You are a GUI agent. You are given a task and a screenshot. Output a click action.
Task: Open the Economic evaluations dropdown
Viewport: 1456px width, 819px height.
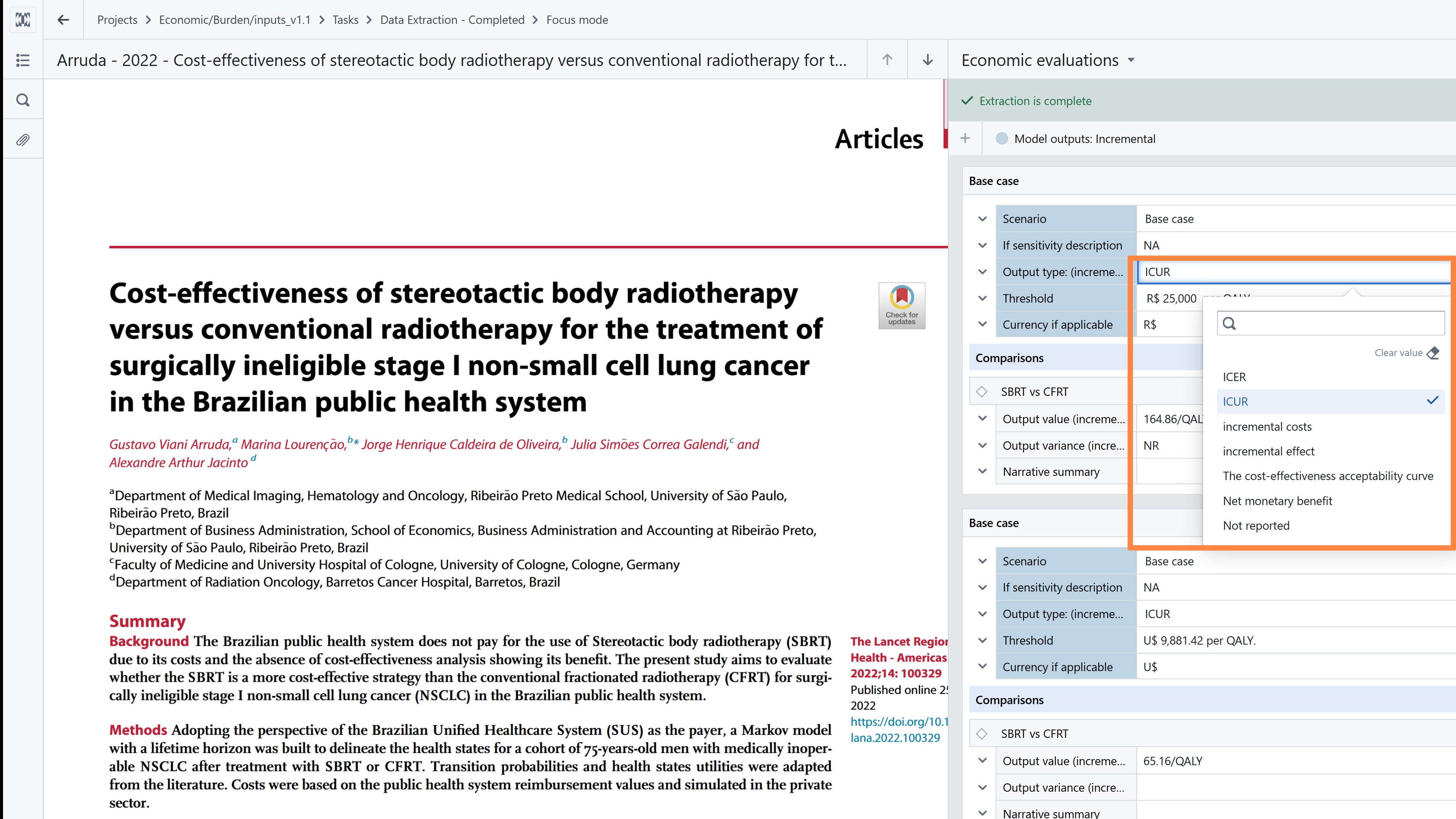(1048, 60)
